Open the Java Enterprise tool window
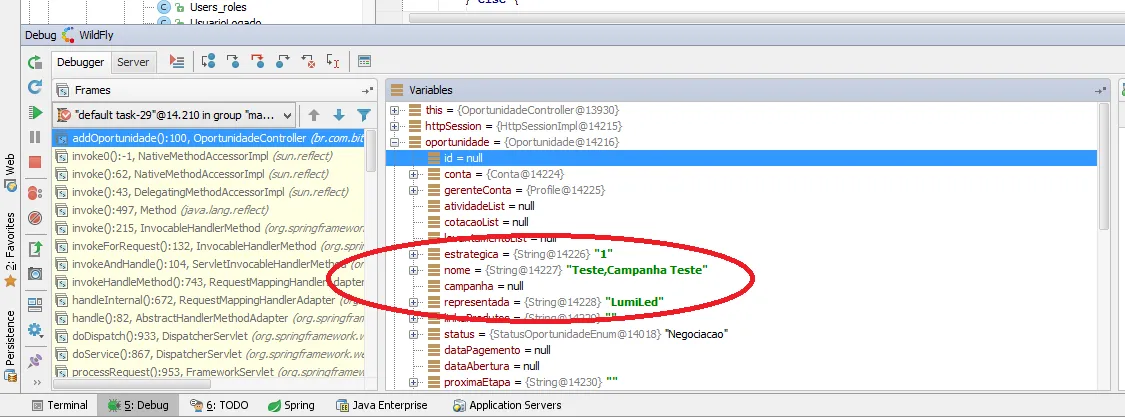The height and width of the screenshot is (418, 1125). [x=381, y=406]
